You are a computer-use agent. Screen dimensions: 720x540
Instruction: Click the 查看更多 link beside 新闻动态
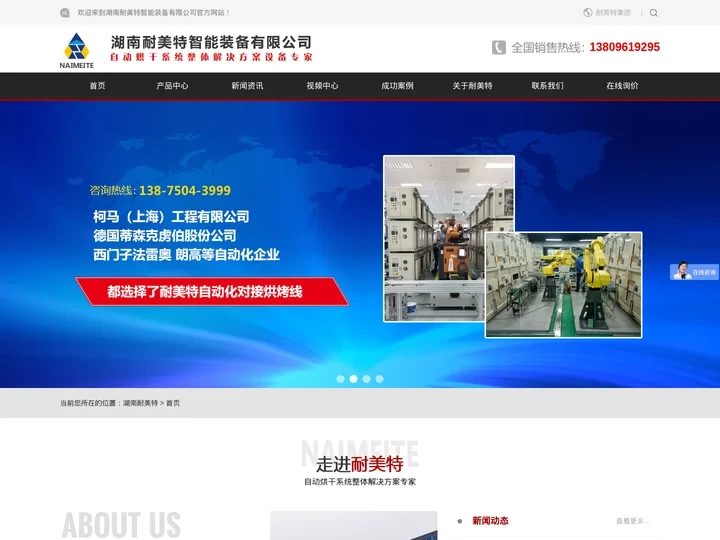click(632, 521)
